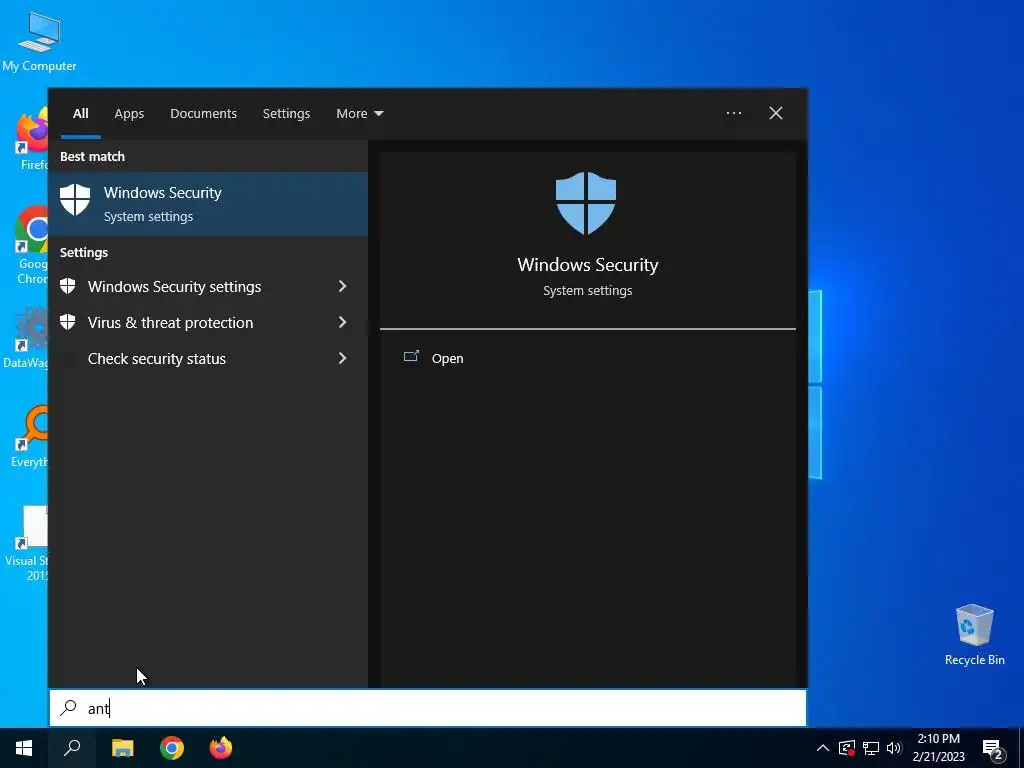The width and height of the screenshot is (1024, 768).
Task: Open the Action Center notifications icon
Action: [993, 748]
